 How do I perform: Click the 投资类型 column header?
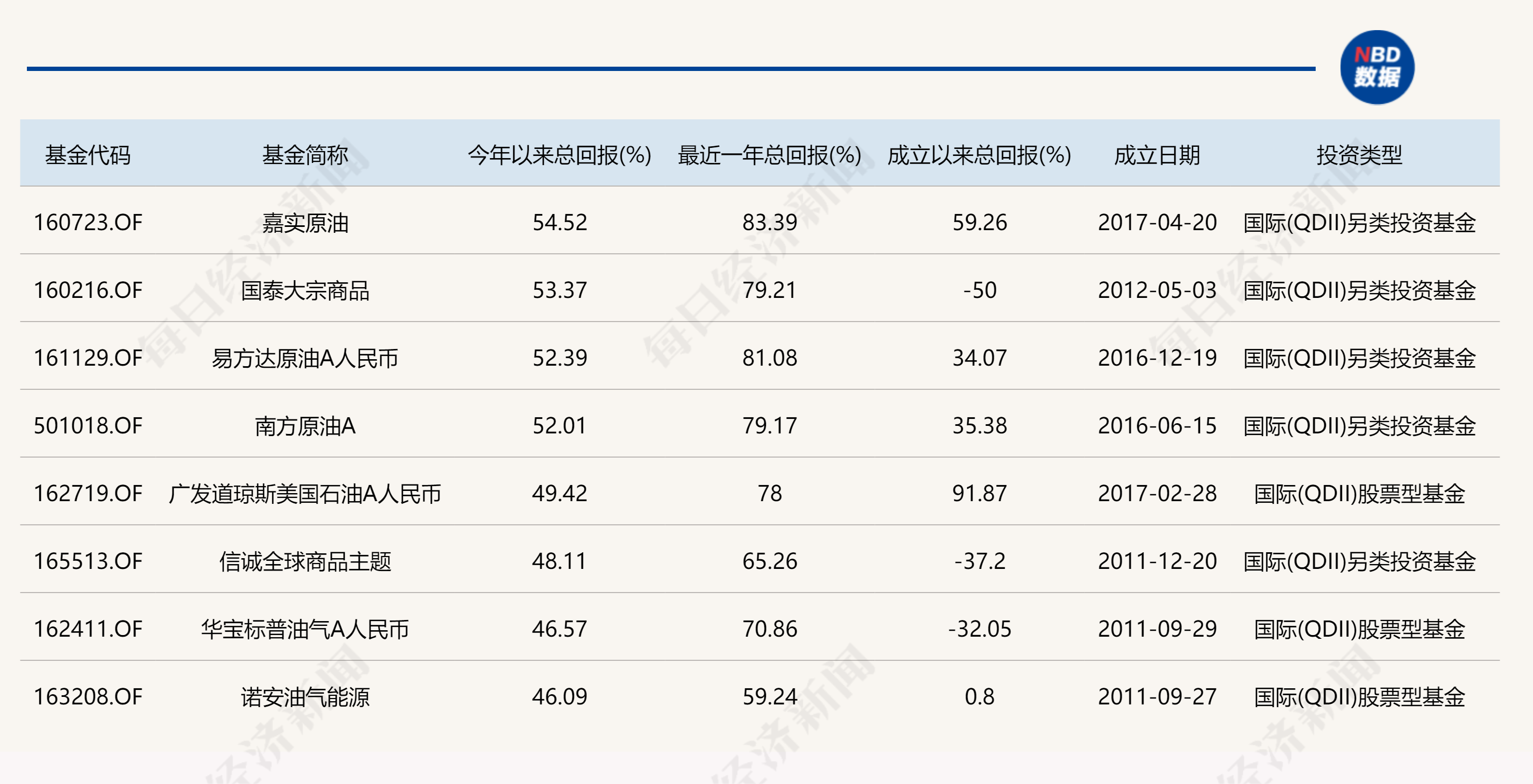(1360, 155)
